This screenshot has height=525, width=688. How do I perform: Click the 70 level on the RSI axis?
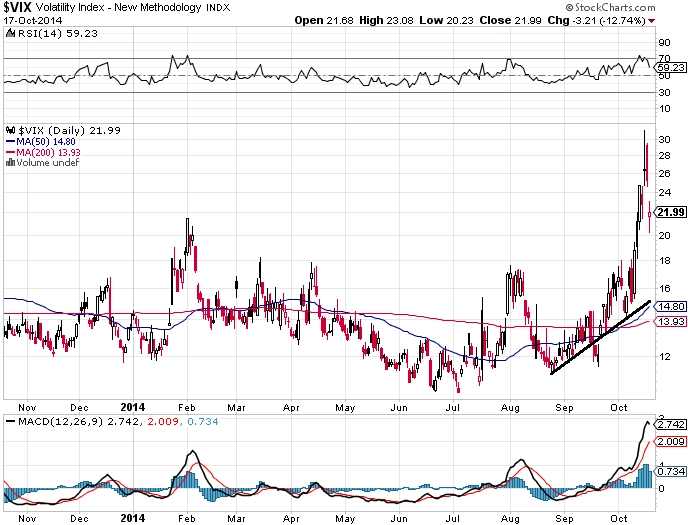[x=664, y=59]
